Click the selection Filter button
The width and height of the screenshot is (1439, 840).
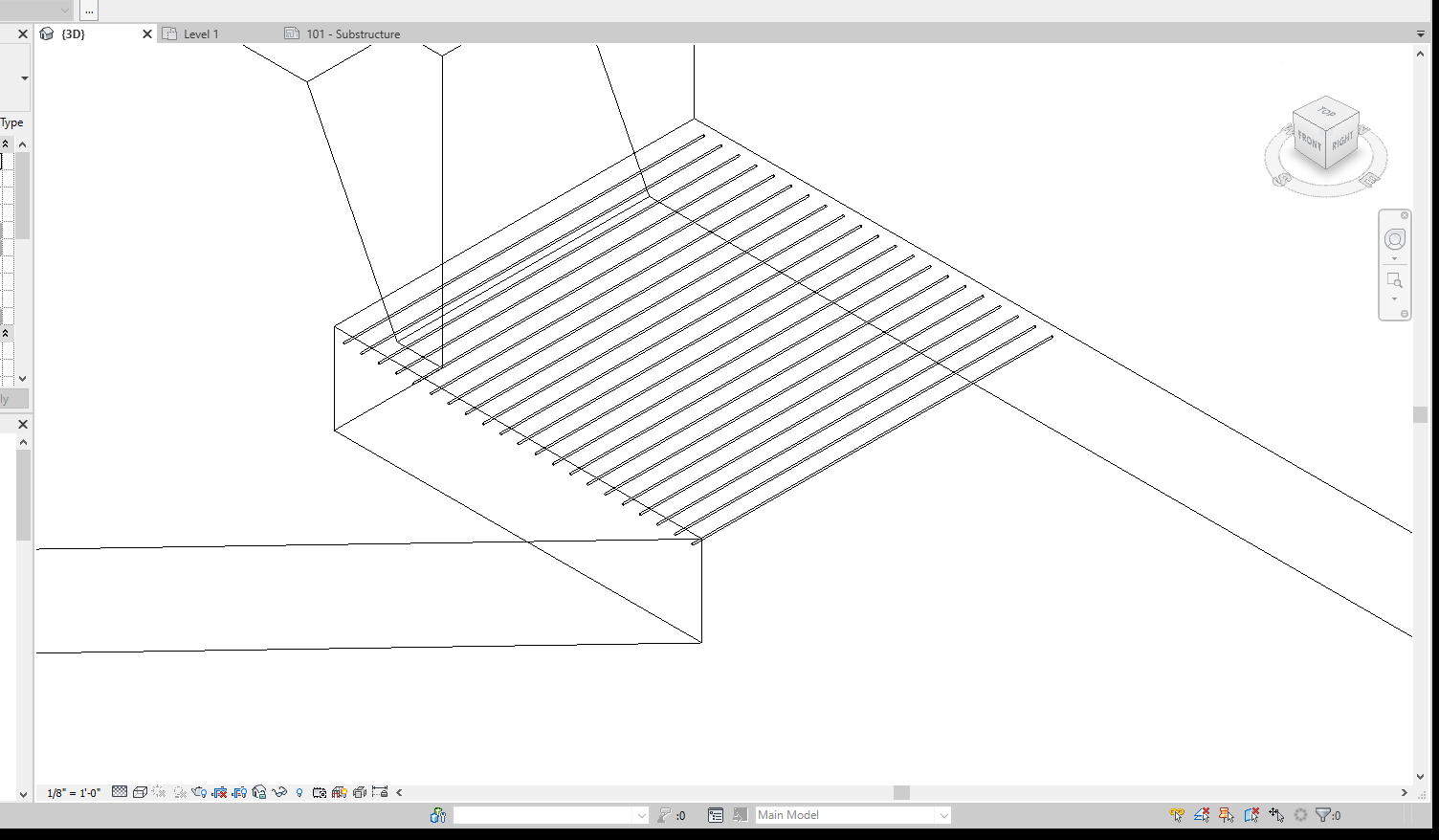pyautogui.click(x=1323, y=814)
